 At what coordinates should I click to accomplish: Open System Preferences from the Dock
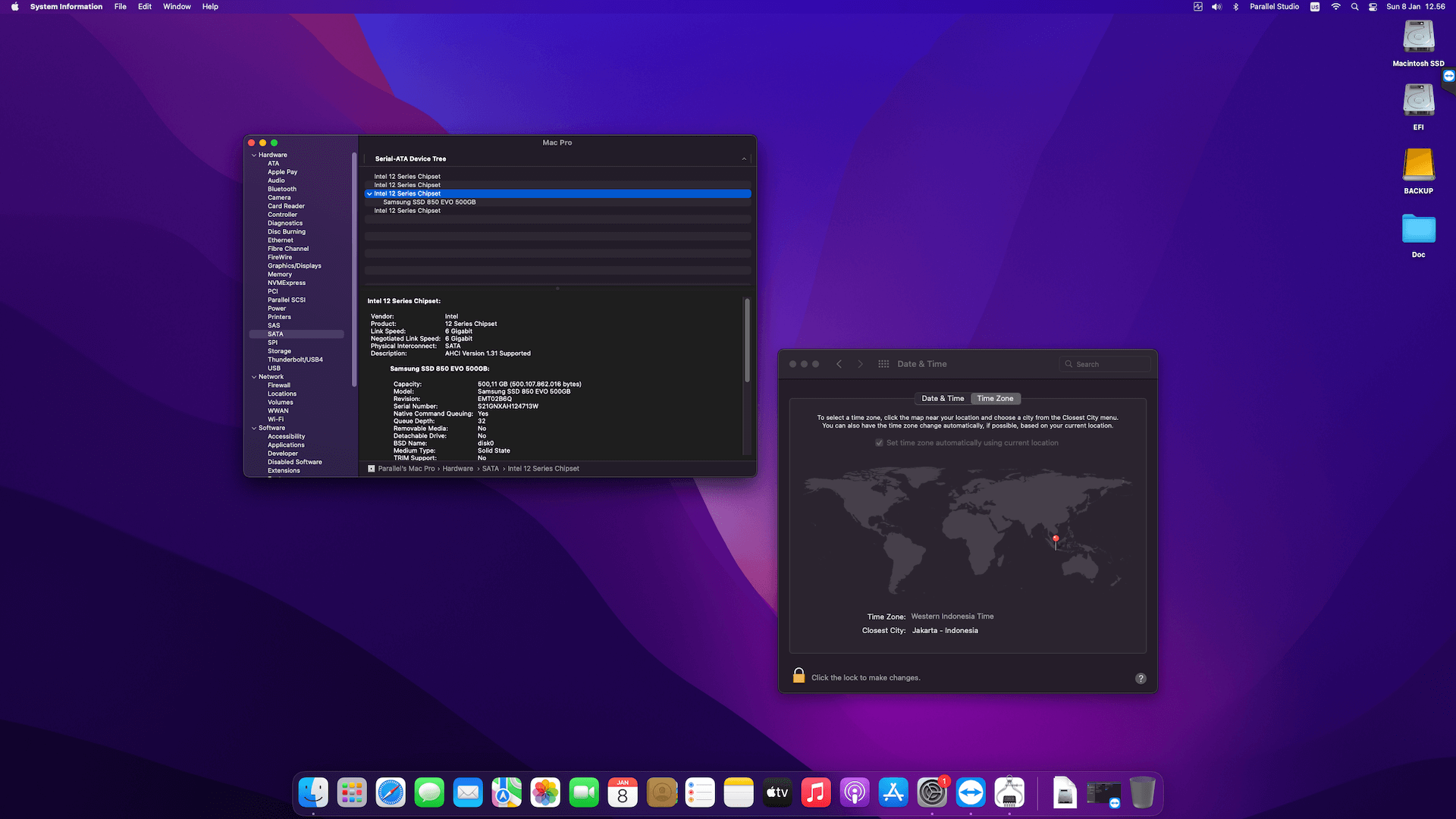(932, 792)
